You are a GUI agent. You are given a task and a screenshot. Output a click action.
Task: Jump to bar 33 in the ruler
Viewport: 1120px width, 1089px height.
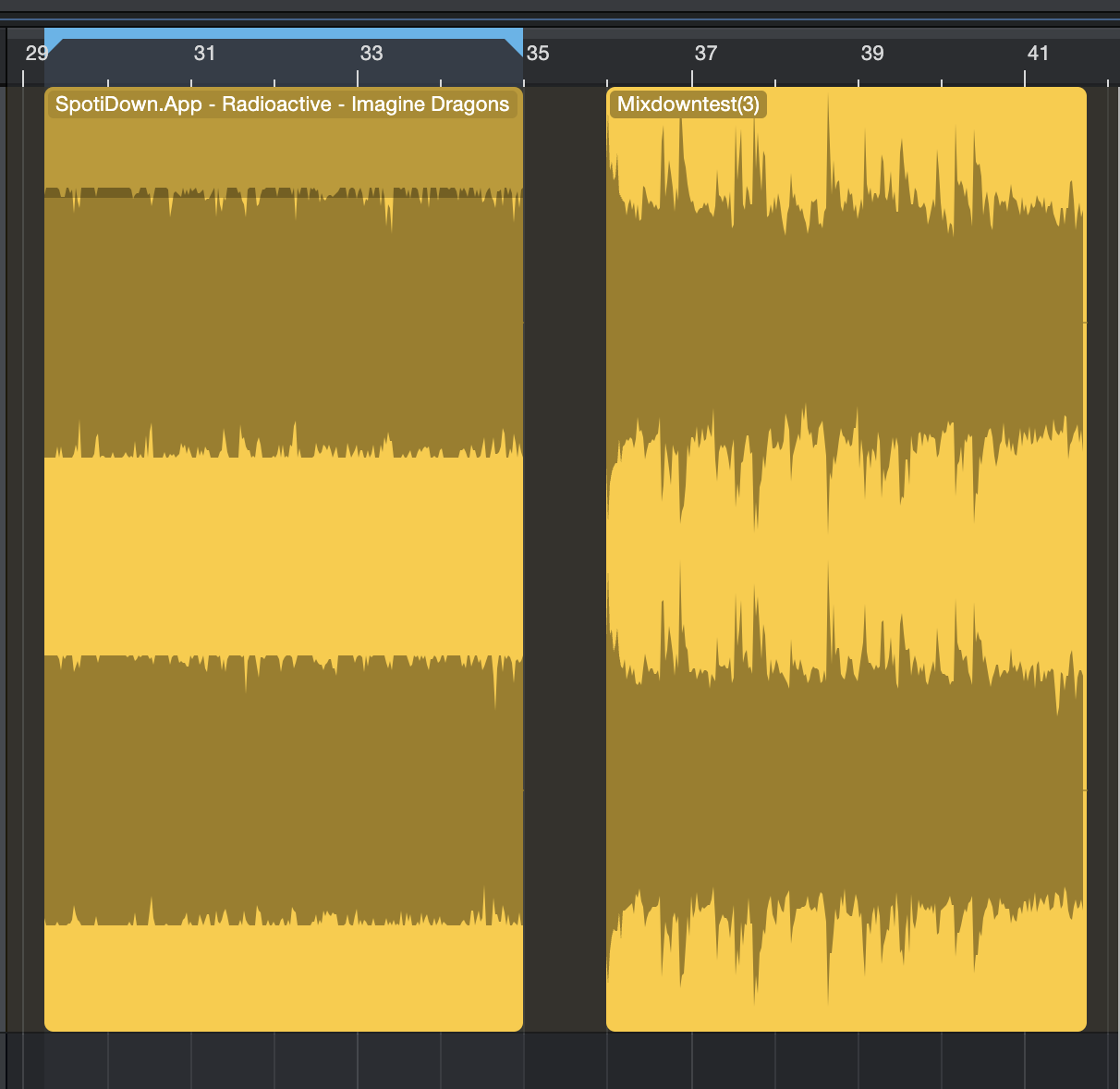pyautogui.click(x=371, y=55)
